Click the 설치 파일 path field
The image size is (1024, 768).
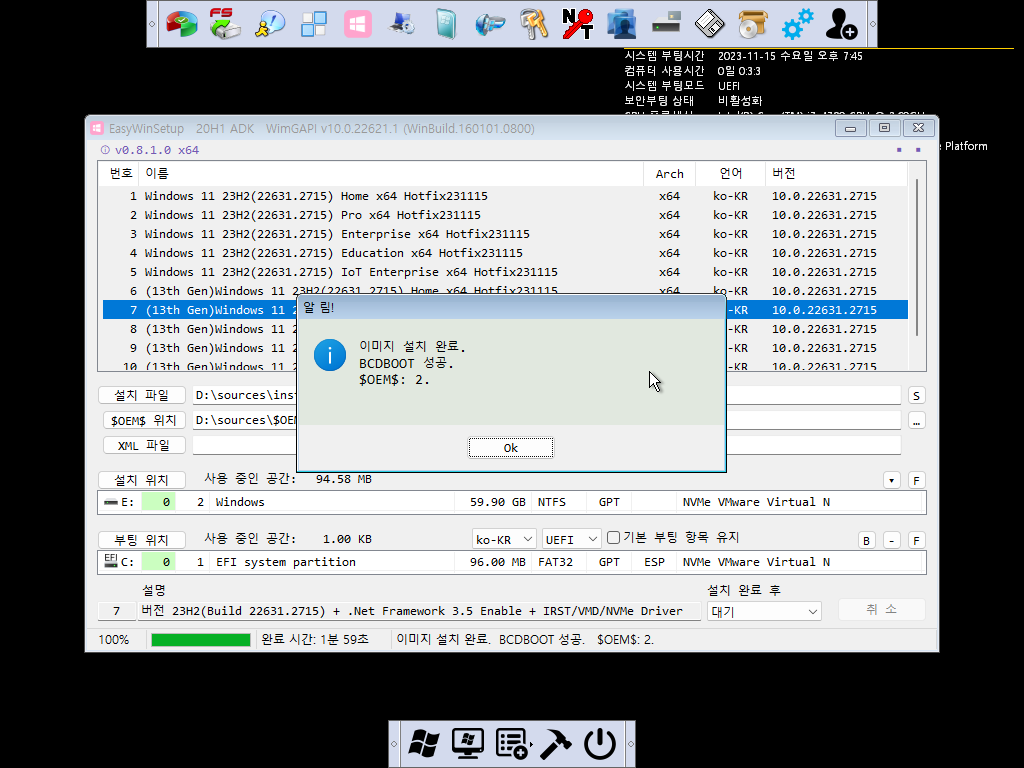547,395
